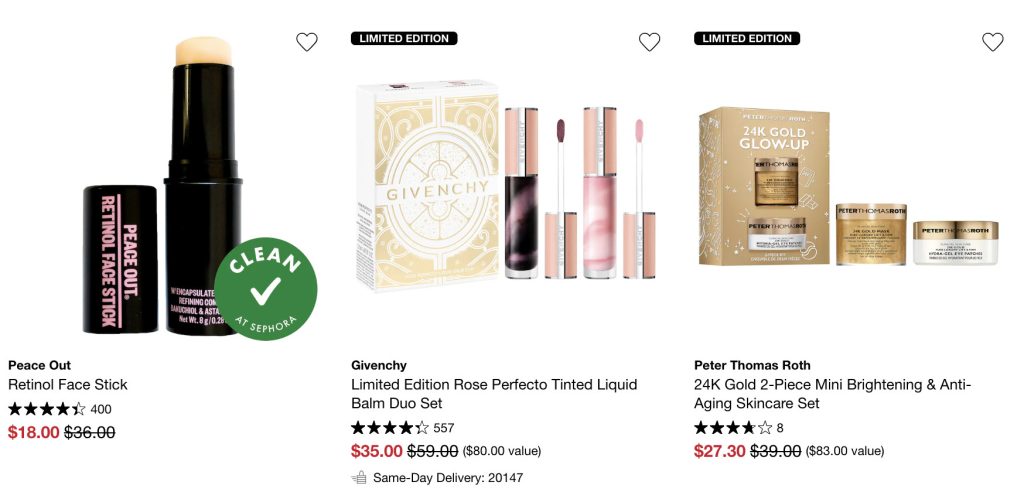
Task: Click the Peace Out brand name
Action: pos(39,365)
